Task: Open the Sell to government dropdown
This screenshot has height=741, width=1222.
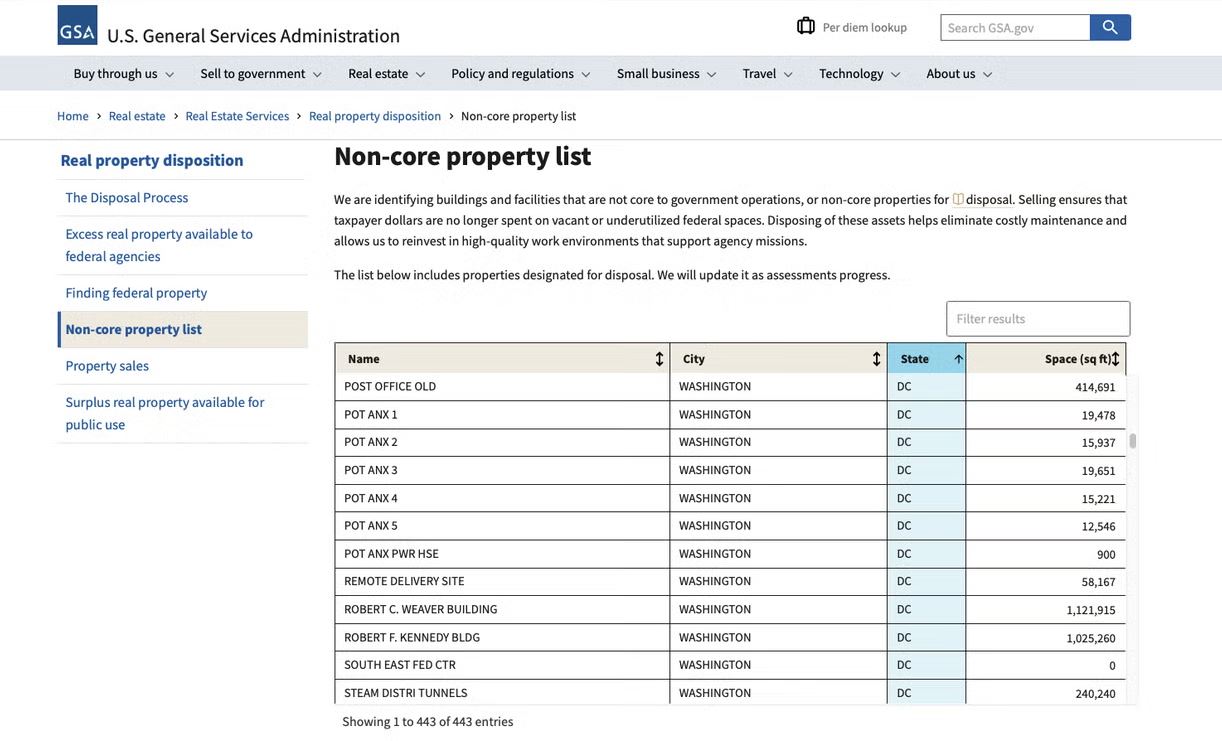Action: click(x=260, y=74)
